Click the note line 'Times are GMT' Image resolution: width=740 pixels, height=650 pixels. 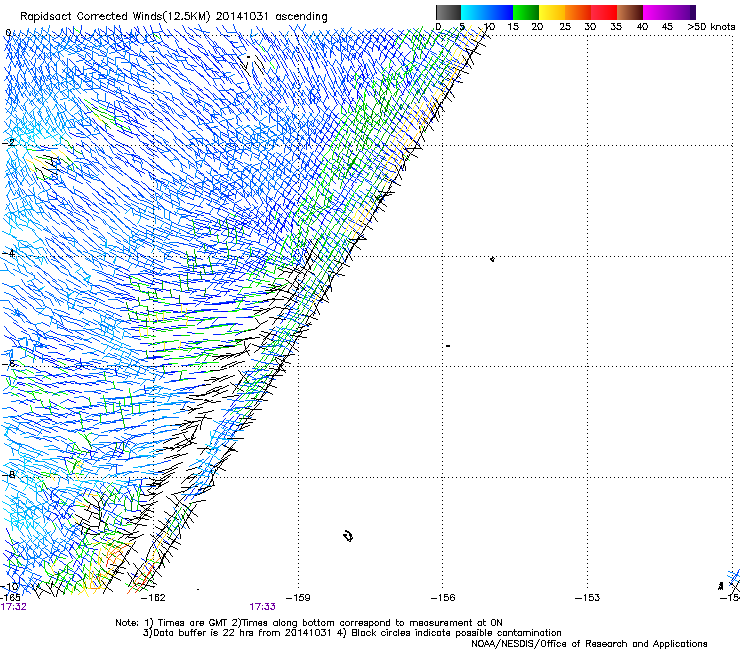(192, 623)
